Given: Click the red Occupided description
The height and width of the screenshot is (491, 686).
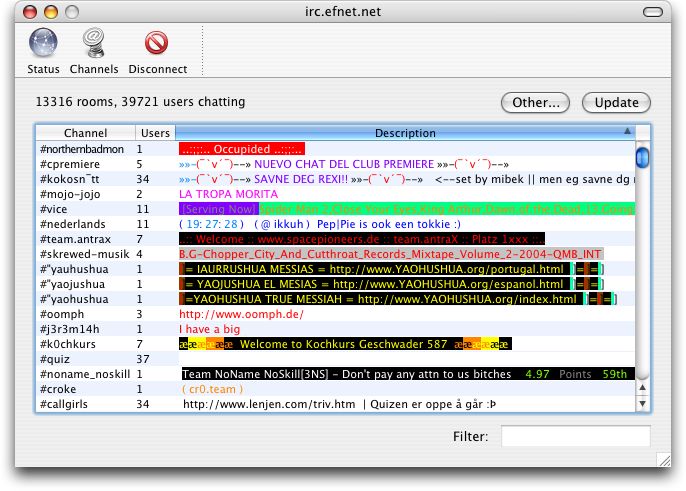Looking at the screenshot, I should (242, 149).
